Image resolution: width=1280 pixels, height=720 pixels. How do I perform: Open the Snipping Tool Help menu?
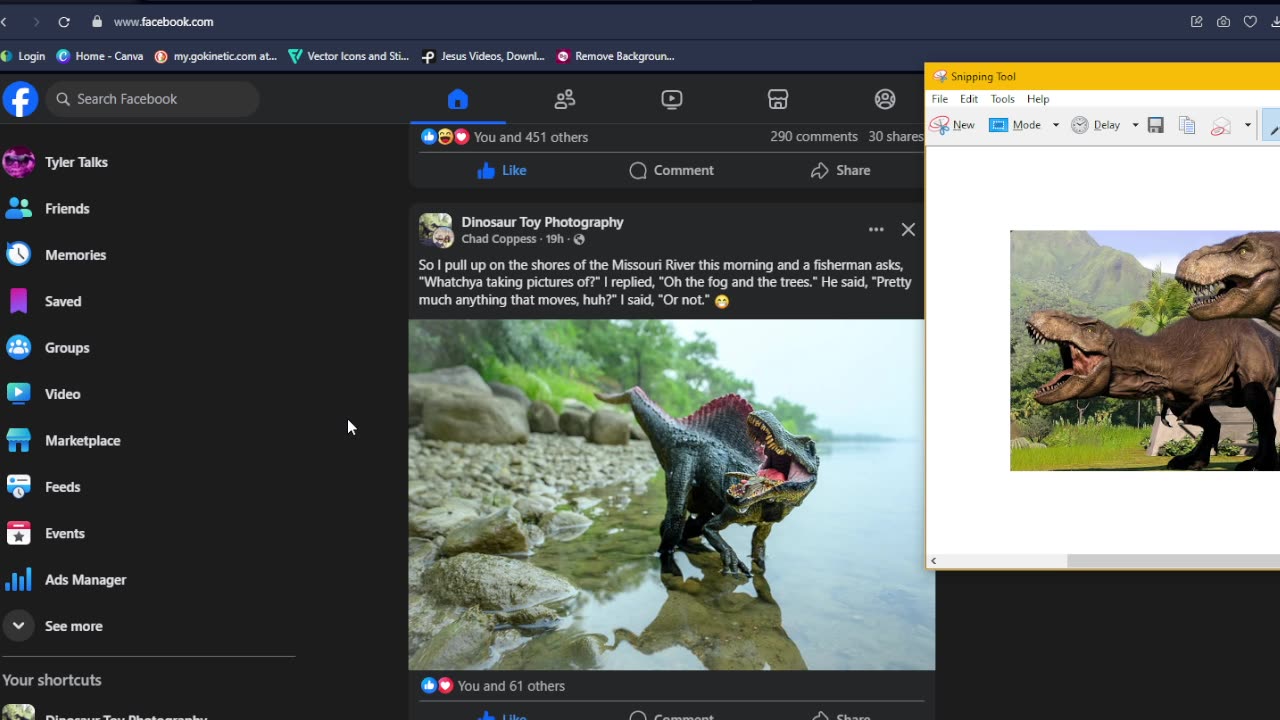tap(1038, 99)
